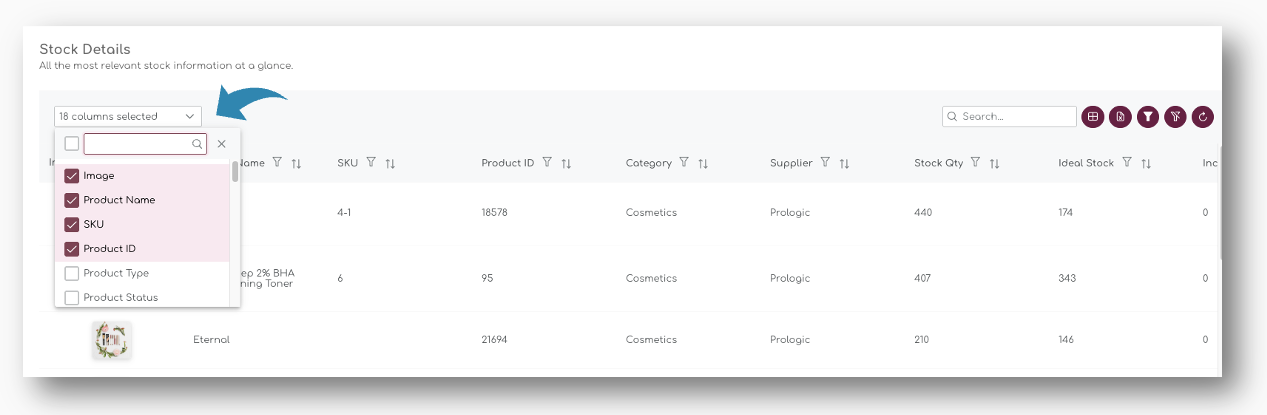Viewport: 1267px width, 415px height.
Task: Toggle the select-all columns checkbox
Action: (x=72, y=144)
